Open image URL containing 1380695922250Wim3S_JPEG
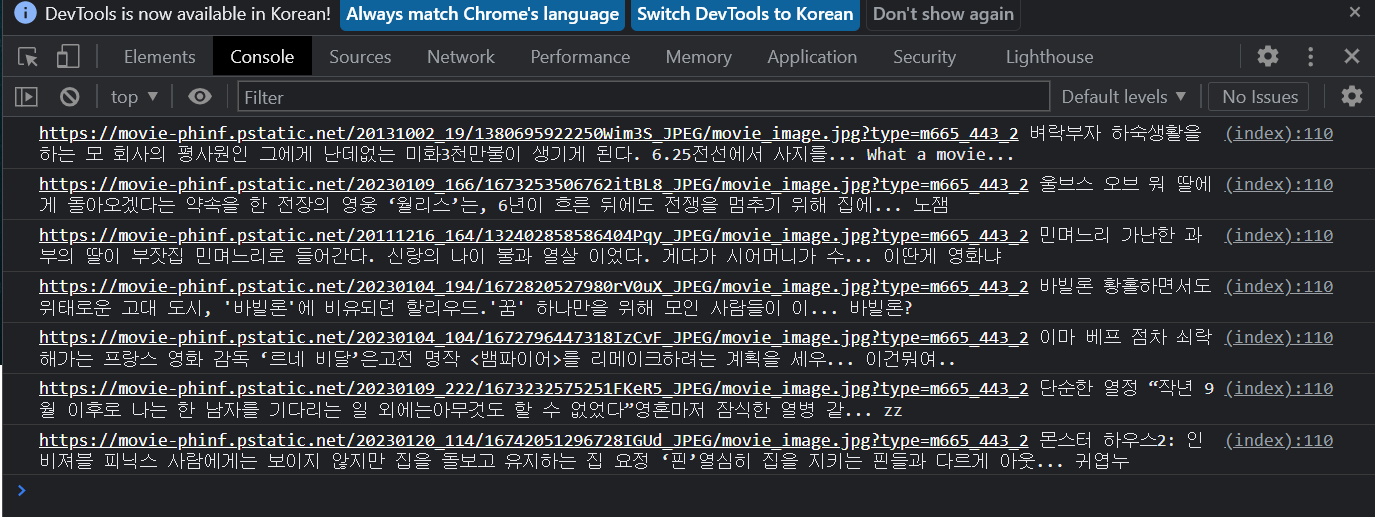The image size is (1375, 517). coord(529,134)
